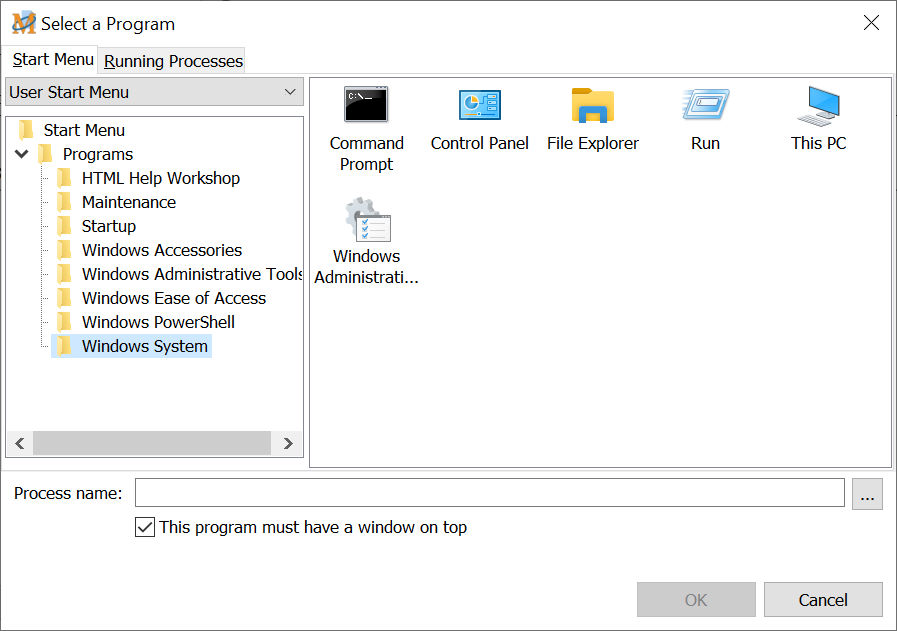Switch to the Running Processes tab
The height and width of the screenshot is (631, 897).
pyautogui.click(x=173, y=61)
